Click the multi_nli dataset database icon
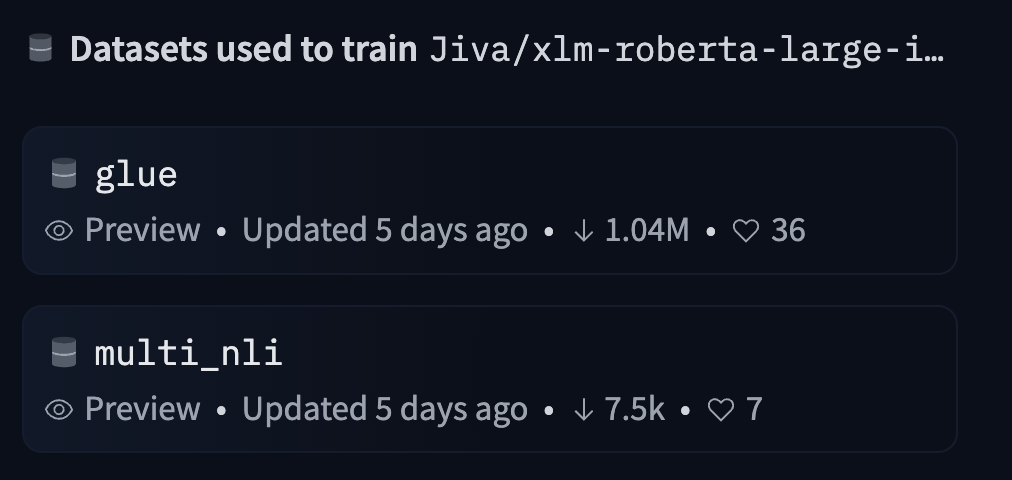Screen dimensions: 1012x480 point(64,352)
